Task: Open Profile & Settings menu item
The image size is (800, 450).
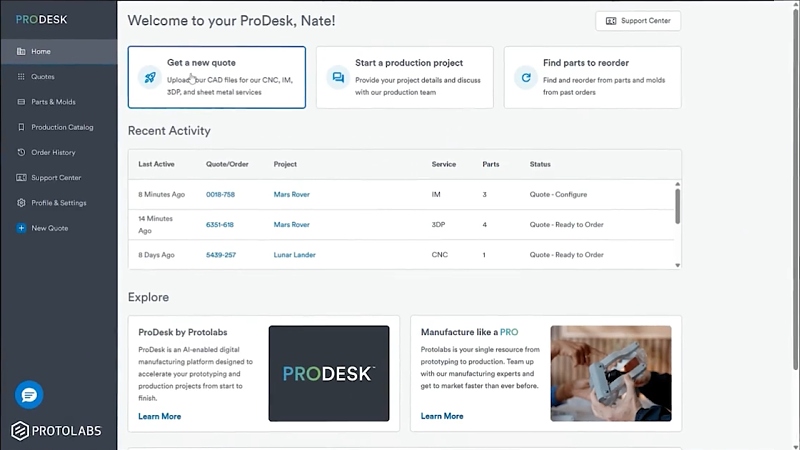Action: tap(59, 203)
